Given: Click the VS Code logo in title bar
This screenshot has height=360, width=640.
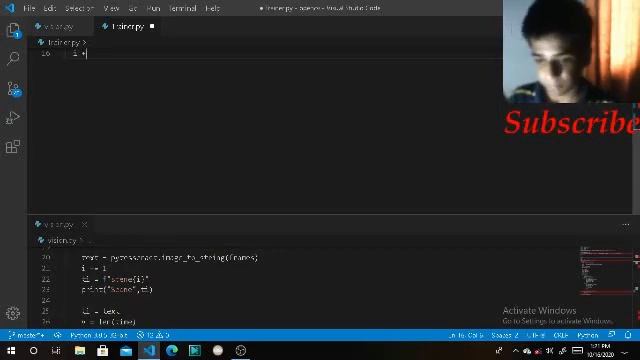Looking at the screenshot, I should (9, 8).
